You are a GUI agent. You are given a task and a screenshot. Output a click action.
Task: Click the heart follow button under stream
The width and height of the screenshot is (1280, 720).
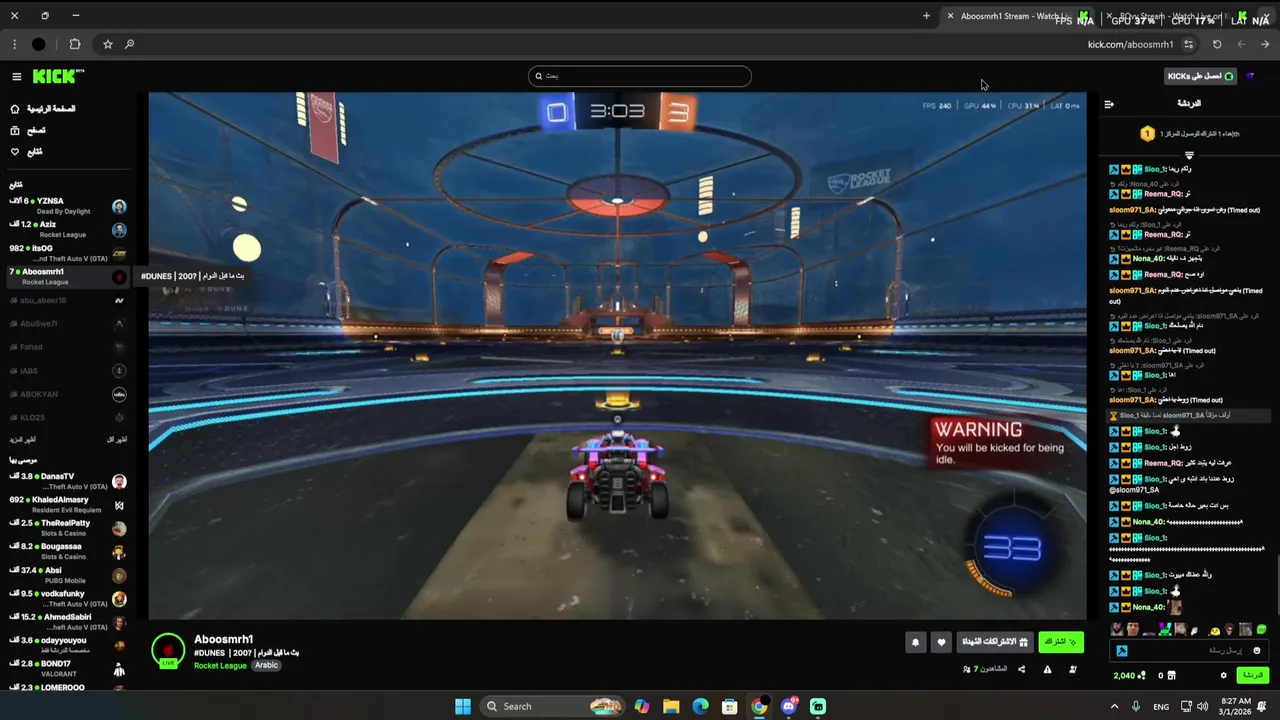941,642
